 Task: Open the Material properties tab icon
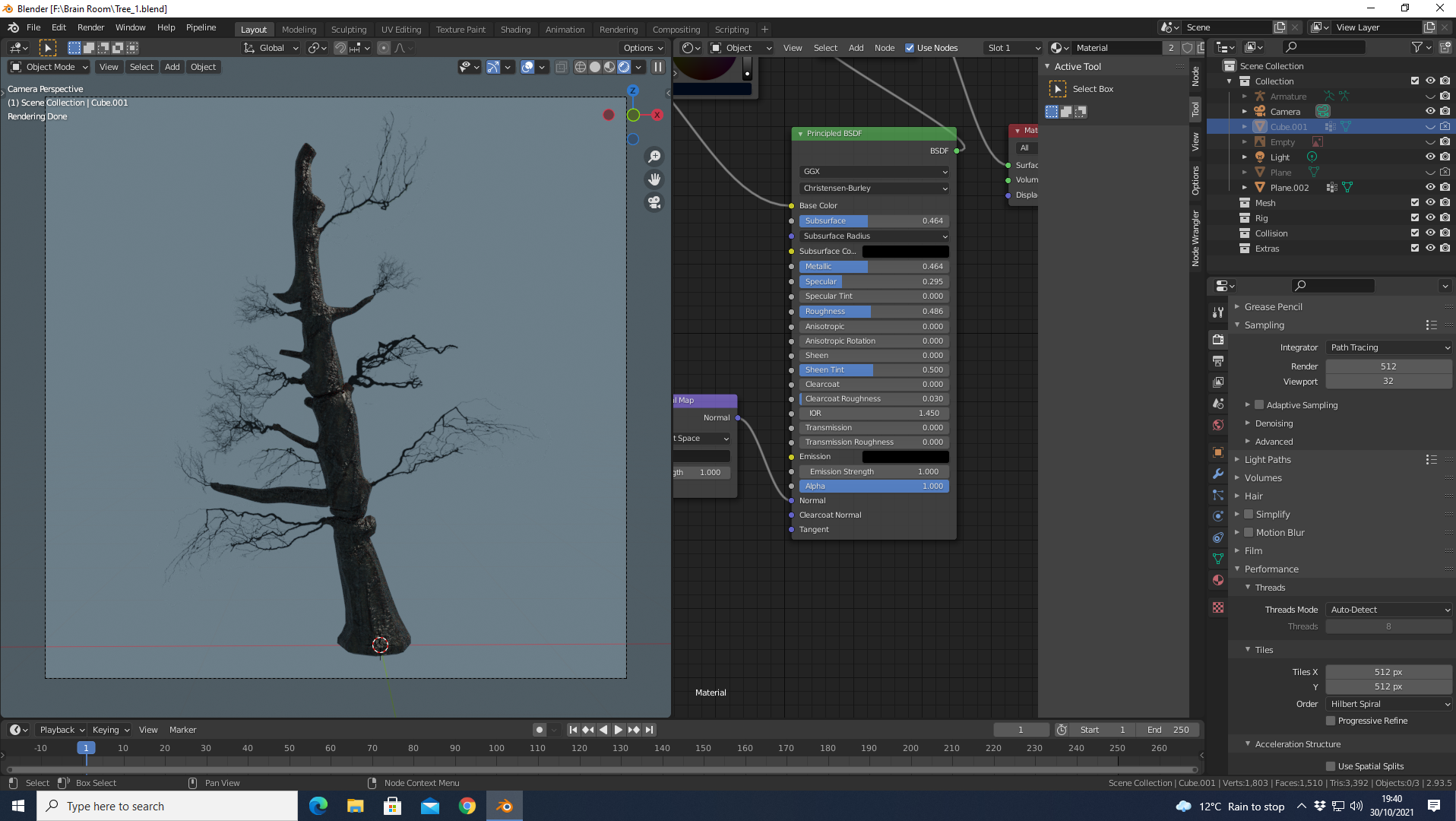click(1218, 580)
